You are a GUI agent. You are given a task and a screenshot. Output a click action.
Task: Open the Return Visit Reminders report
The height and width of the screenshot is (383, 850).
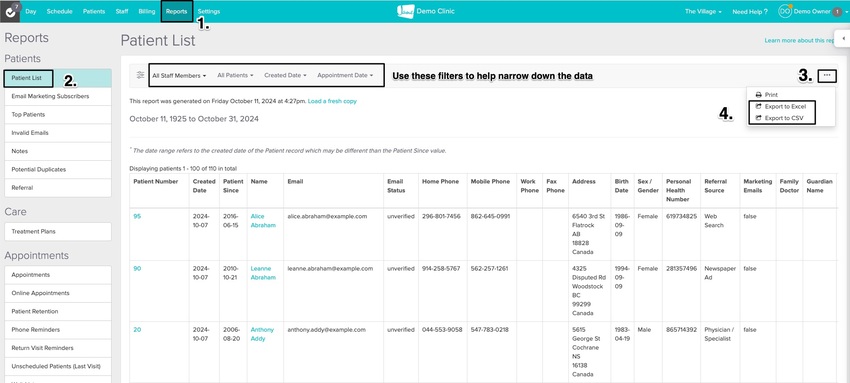point(57,348)
